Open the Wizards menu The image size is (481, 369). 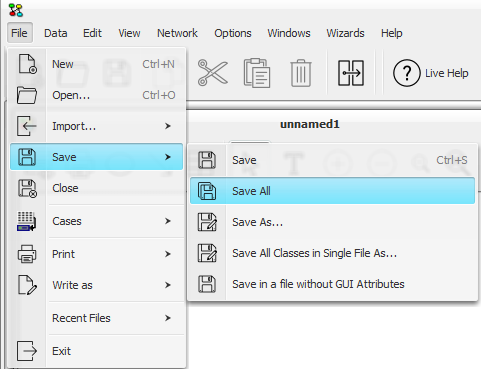[x=345, y=33]
